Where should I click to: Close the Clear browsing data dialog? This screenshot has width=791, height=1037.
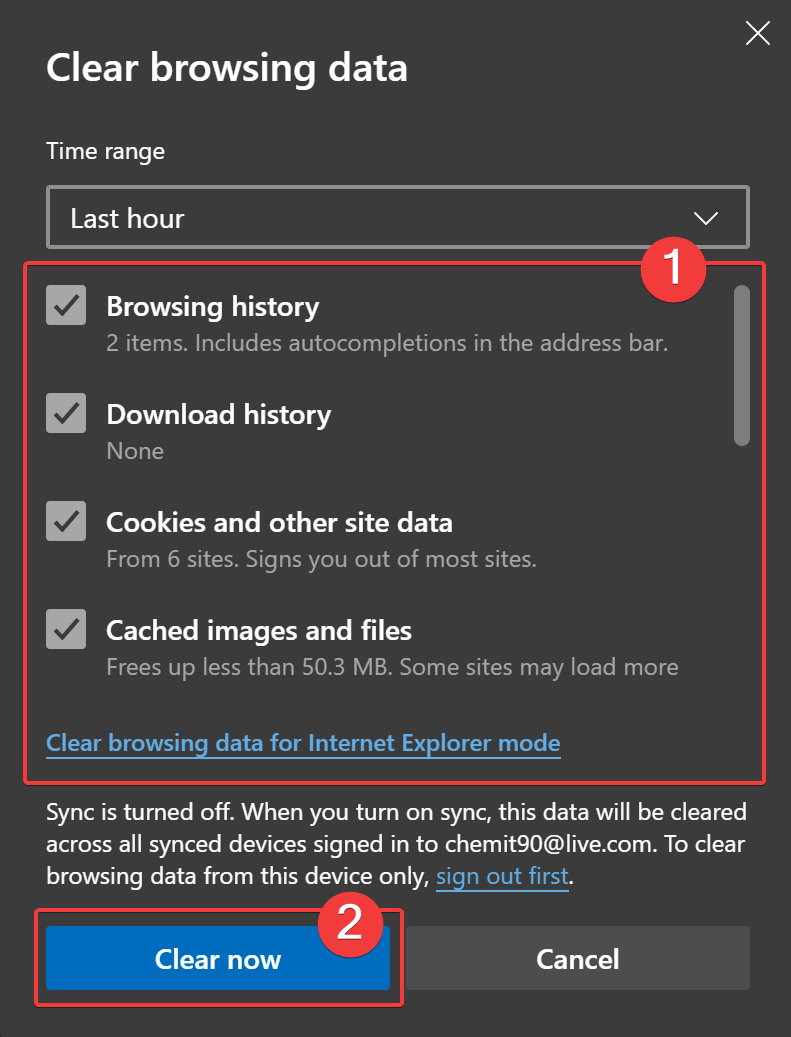(758, 33)
